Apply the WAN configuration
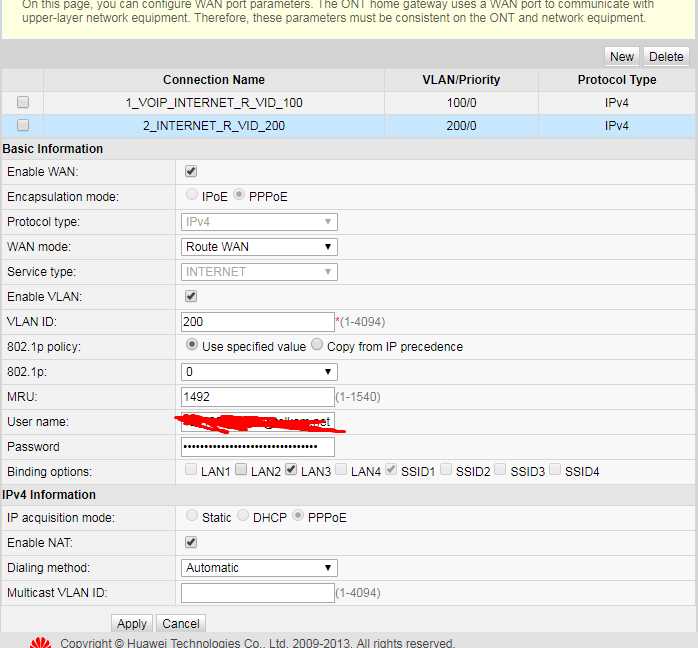The width and height of the screenshot is (698, 648). pyautogui.click(x=132, y=624)
